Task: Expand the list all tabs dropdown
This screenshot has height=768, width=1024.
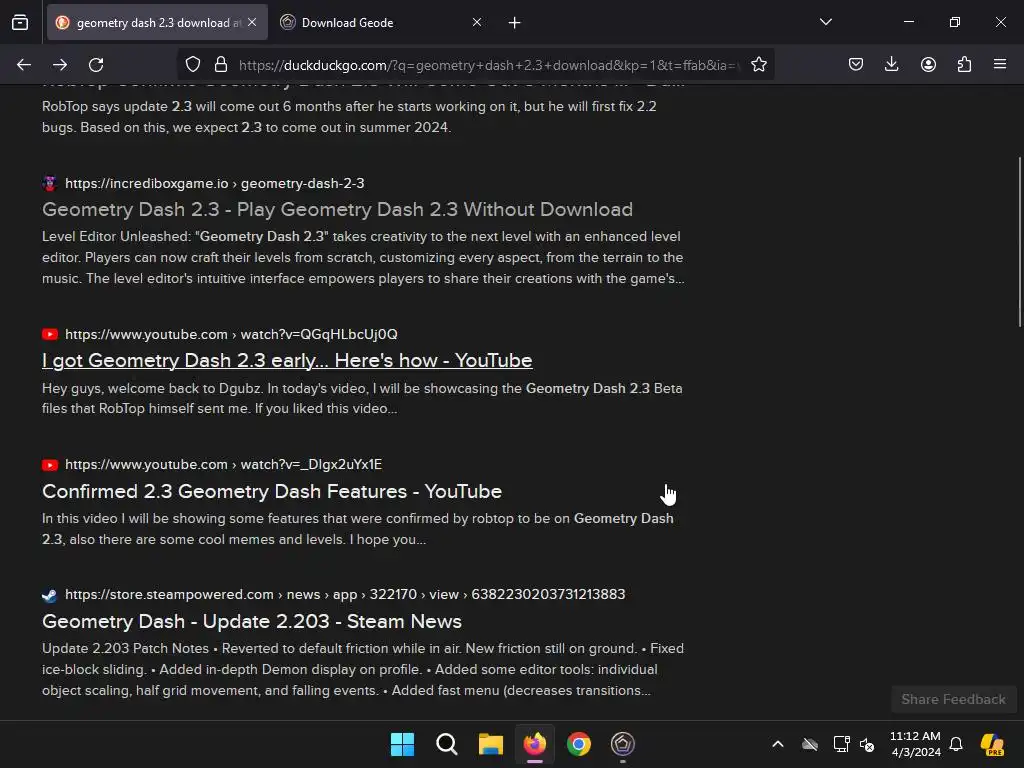Action: pyautogui.click(x=825, y=22)
